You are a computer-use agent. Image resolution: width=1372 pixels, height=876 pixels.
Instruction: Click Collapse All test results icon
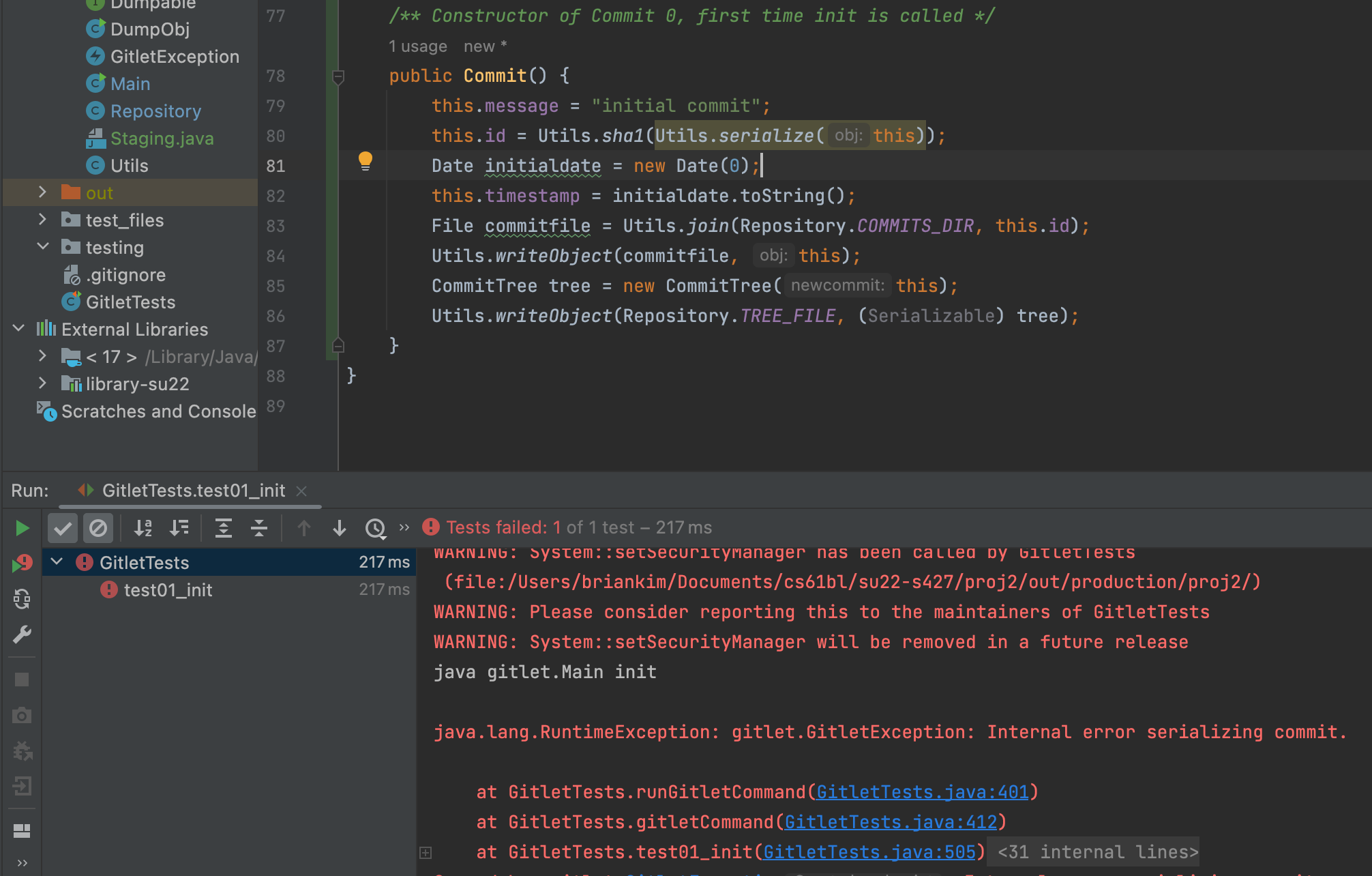click(x=259, y=528)
